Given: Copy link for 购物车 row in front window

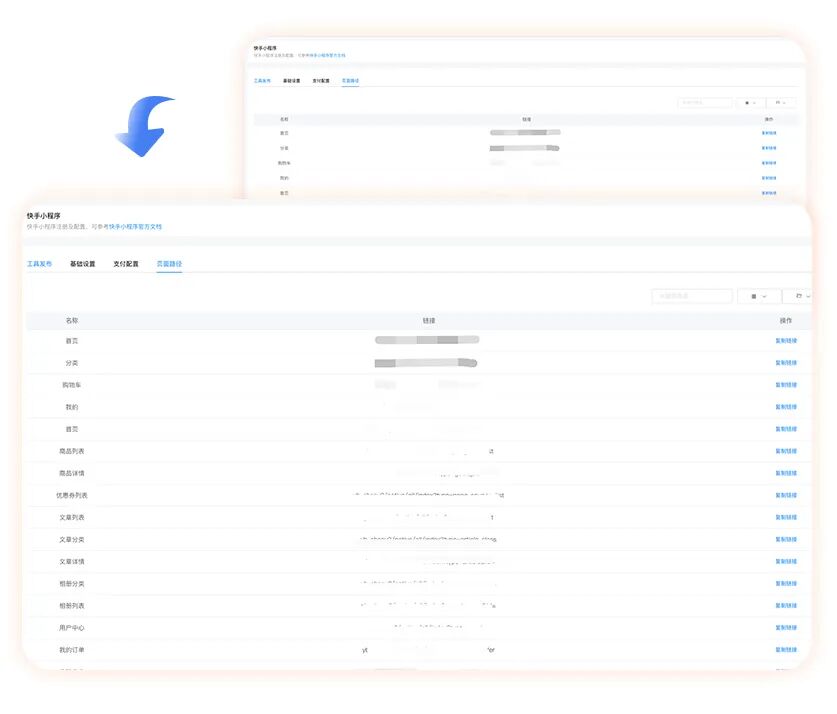Looking at the screenshot, I should [786, 385].
